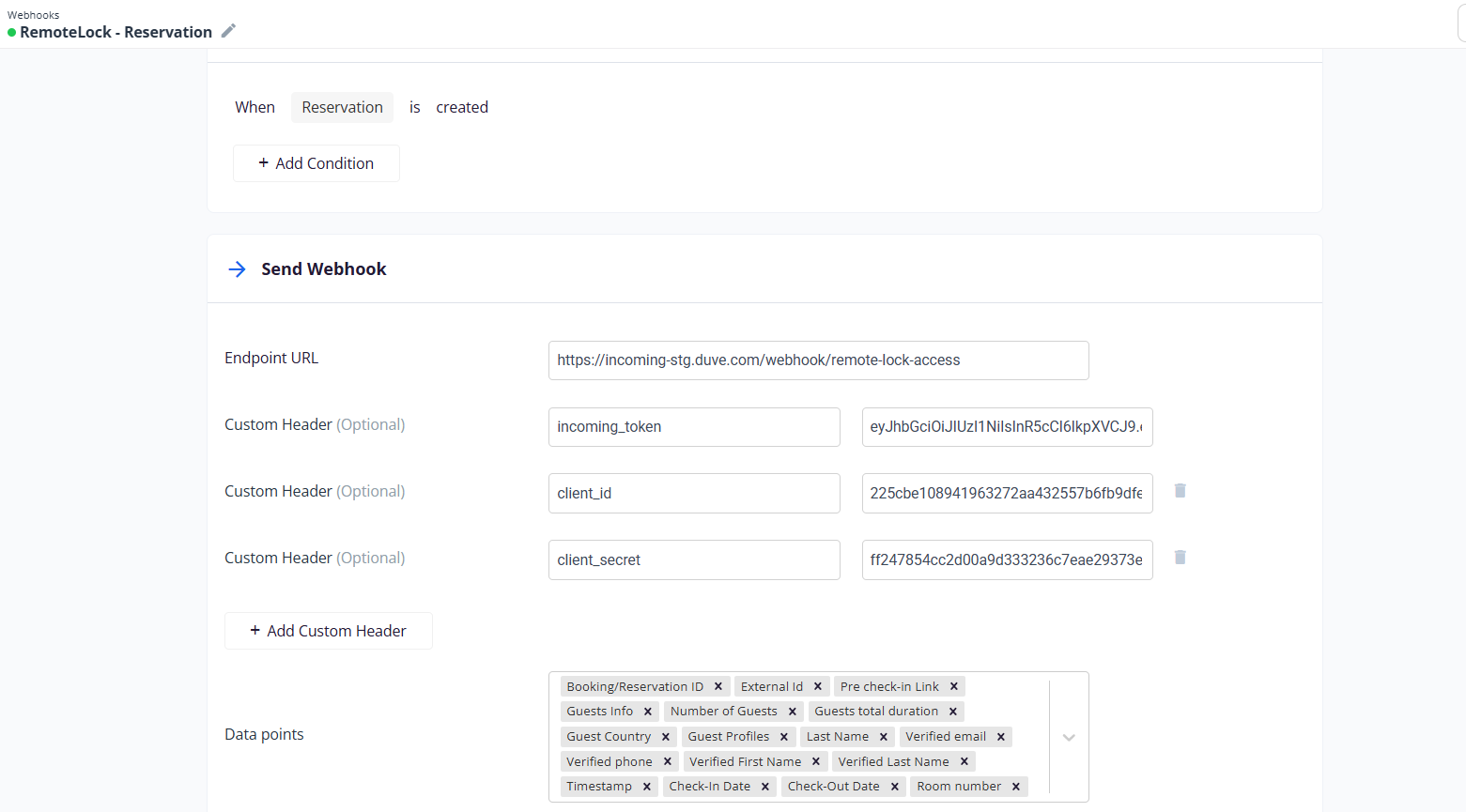1466x812 pixels.
Task: Click the Endpoint URL input field
Action: click(x=818, y=360)
